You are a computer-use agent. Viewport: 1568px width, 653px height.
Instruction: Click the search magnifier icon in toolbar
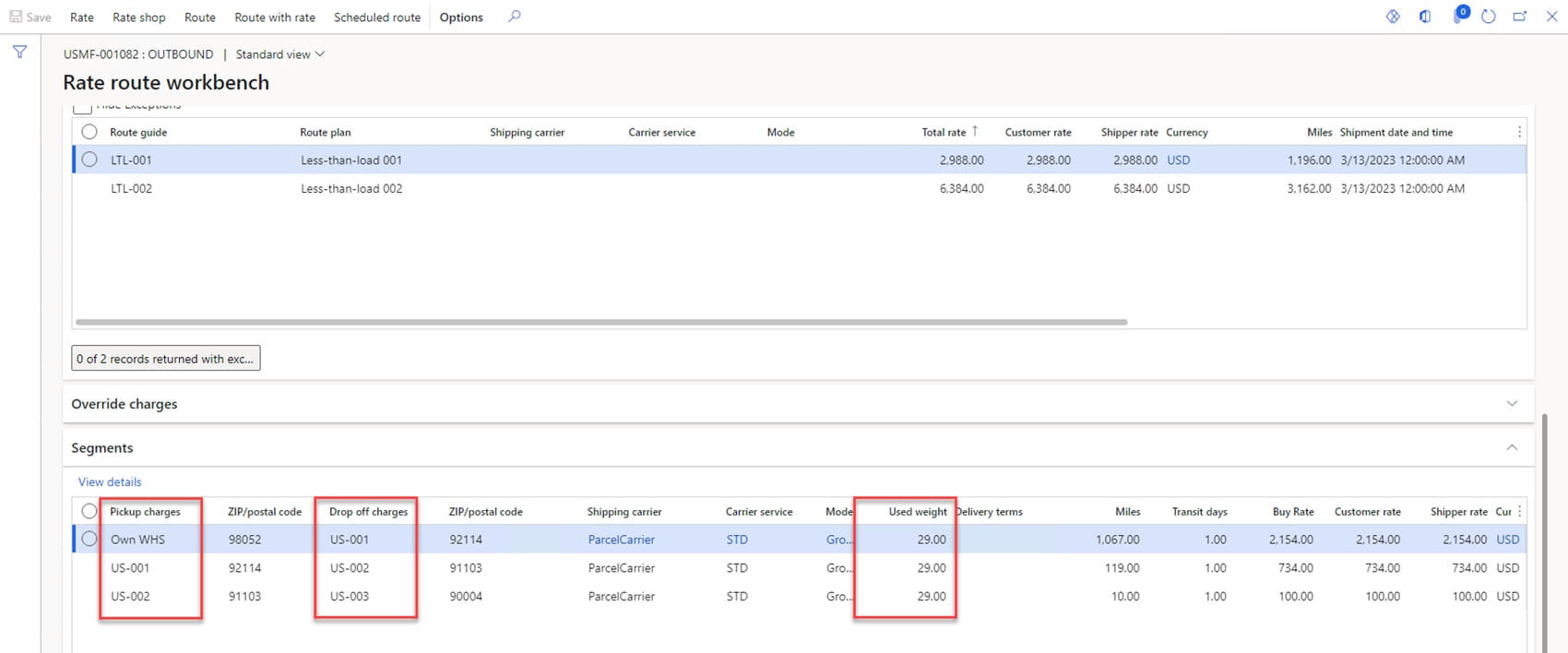click(x=515, y=17)
